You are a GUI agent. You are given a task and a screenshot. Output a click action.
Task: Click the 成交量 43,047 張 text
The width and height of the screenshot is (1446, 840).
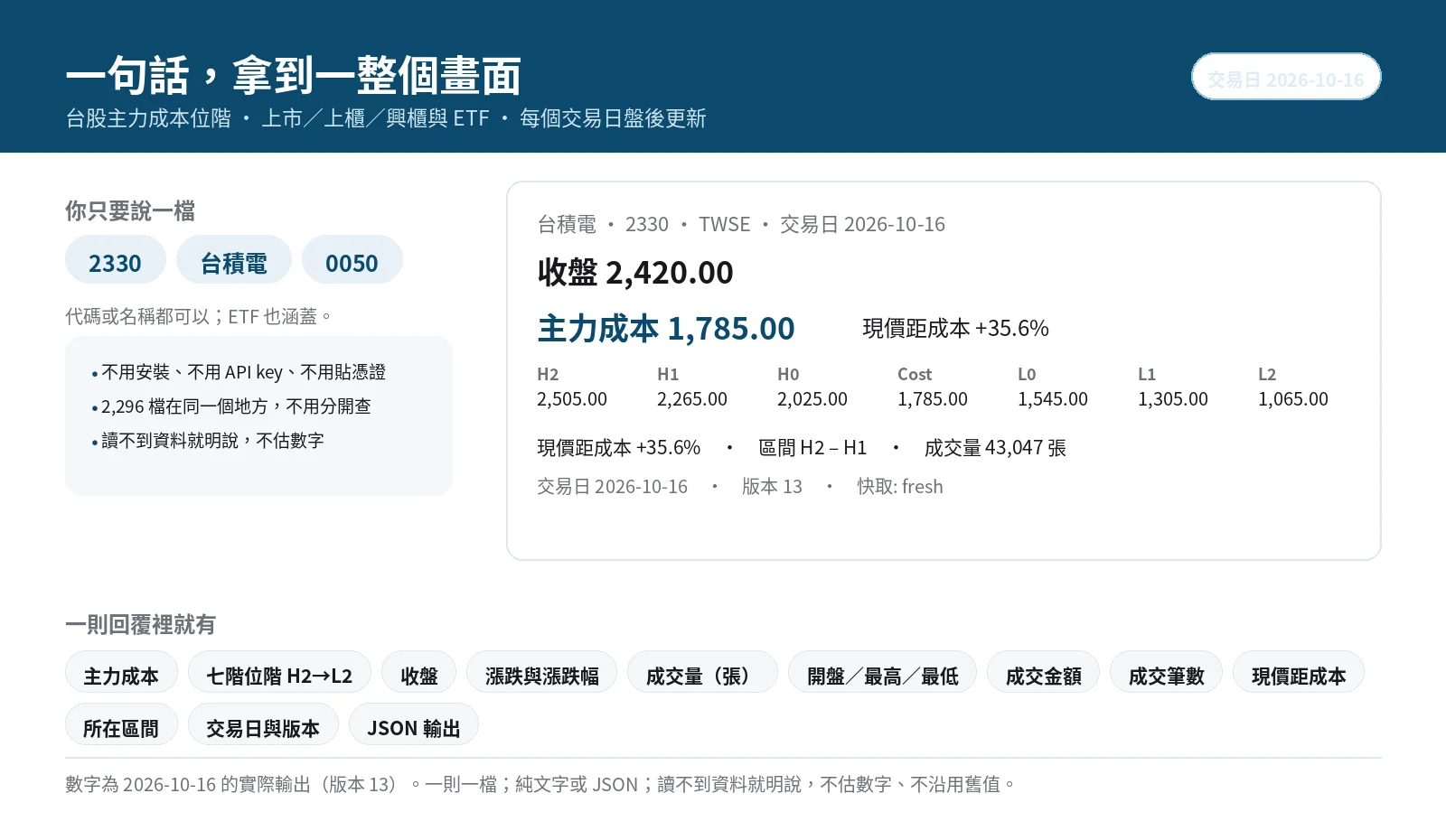[995, 448]
